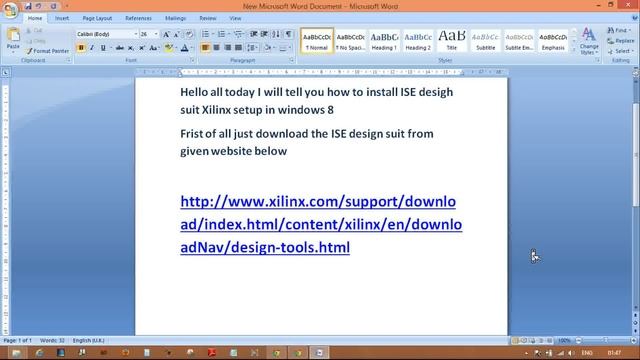Viewport: 640px width, 360px height.
Task: Click the Replace button
Action: point(620,41)
